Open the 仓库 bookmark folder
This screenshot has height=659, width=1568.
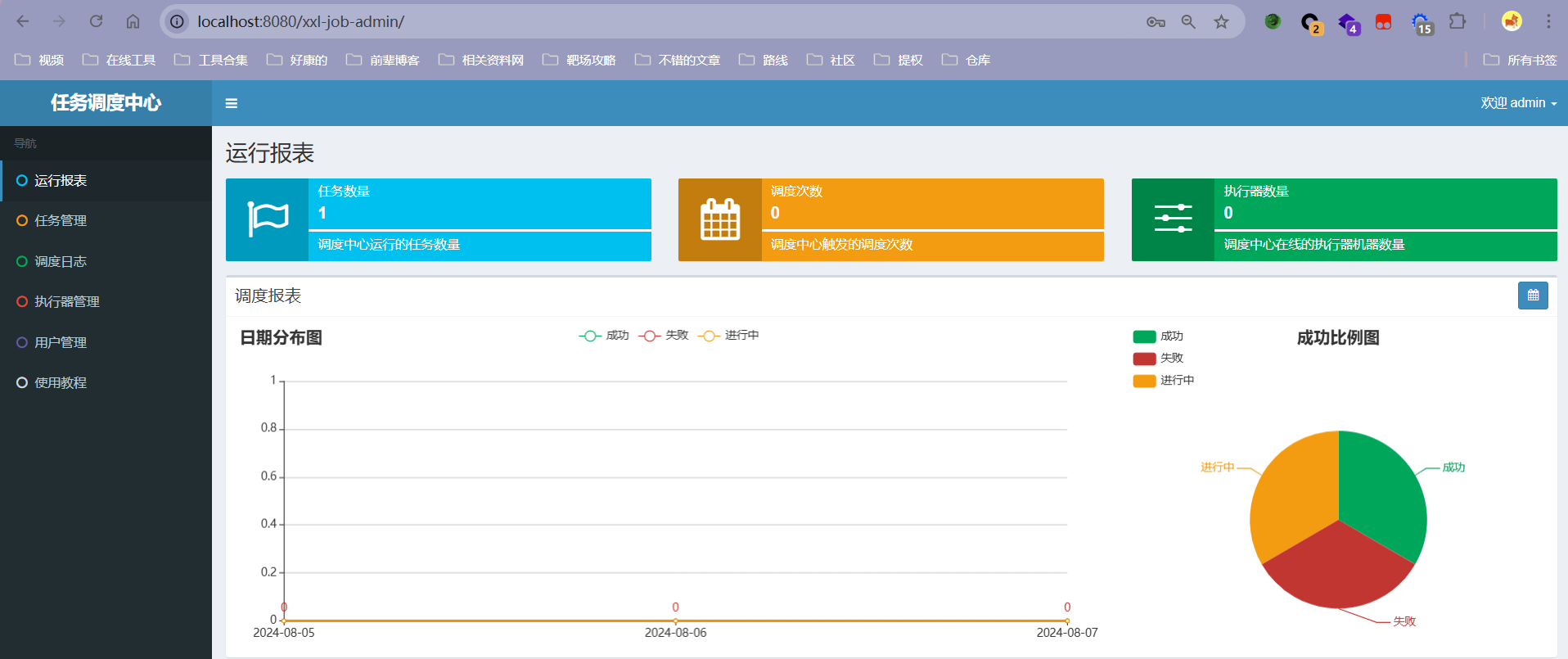click(966, 60)
